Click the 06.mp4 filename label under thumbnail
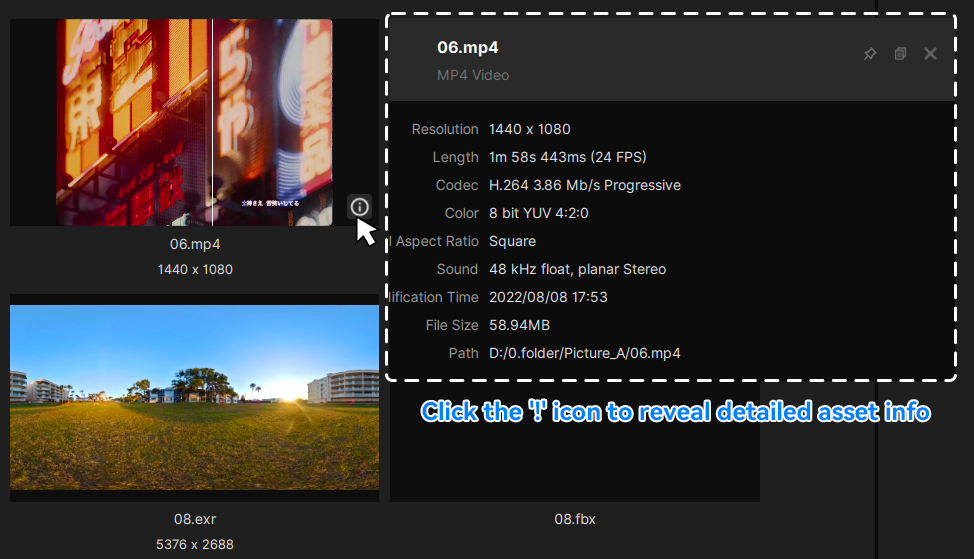This screenshot has height=559, width=974. [x=195, y=244]
